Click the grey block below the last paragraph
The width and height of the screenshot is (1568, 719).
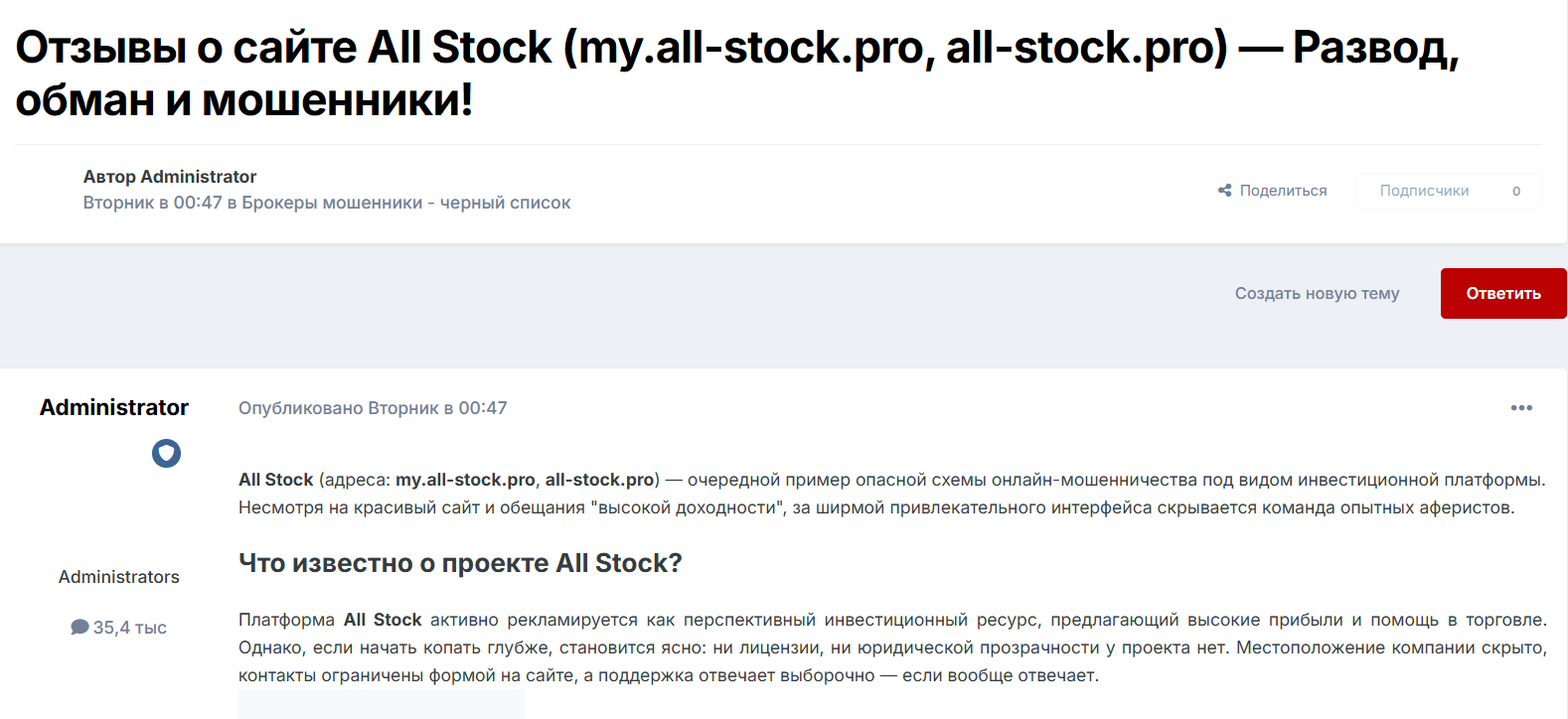pyautogui.click(x=381, y=705)
